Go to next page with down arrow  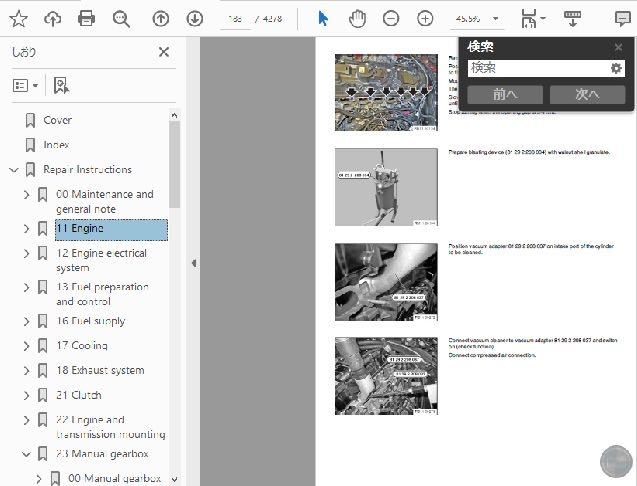click(195, 19)
